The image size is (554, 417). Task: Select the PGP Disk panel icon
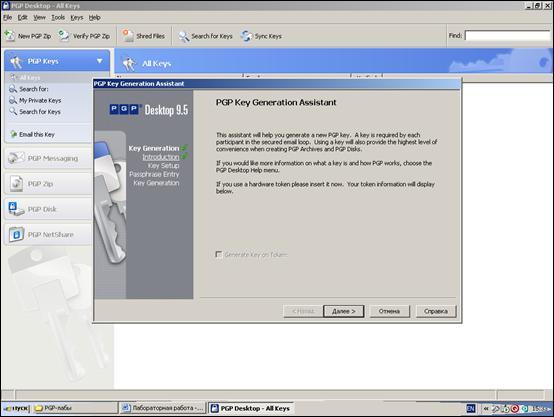coord(16,209)
